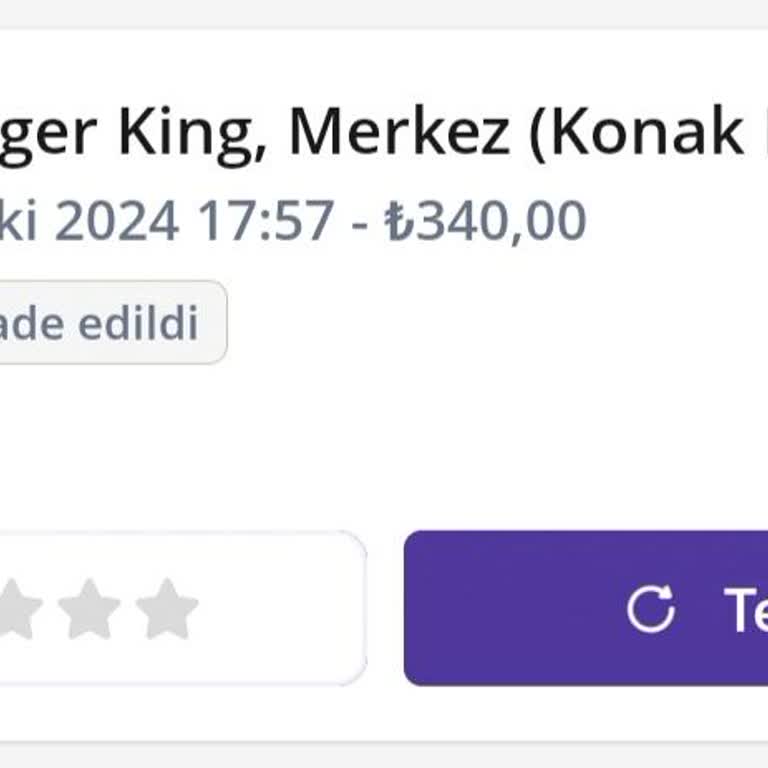Click the rightmost gray rating star
The width and height of the screenshot is (768, 768).
(167, 609)
